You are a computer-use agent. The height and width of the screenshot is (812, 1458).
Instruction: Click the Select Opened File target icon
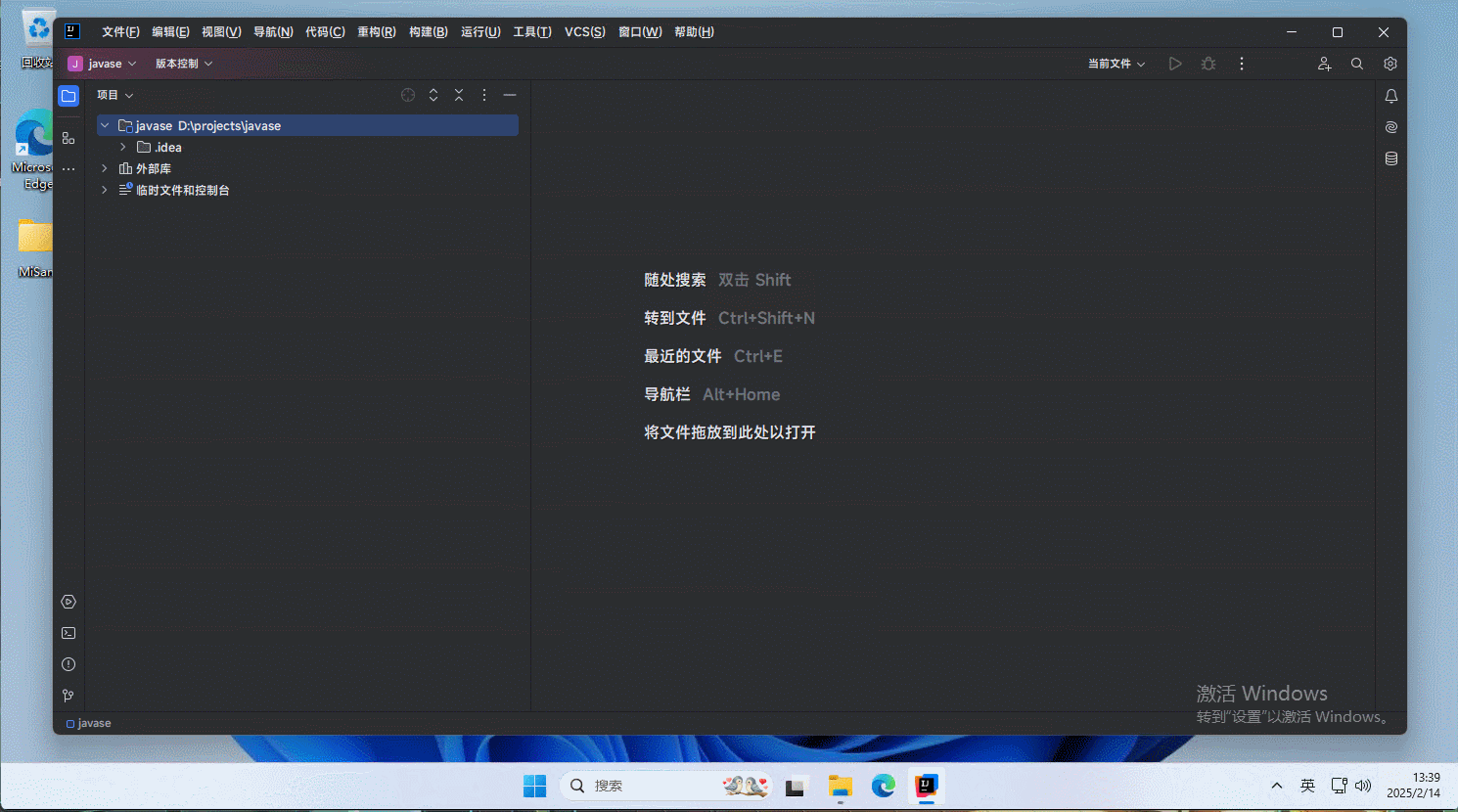408,95
